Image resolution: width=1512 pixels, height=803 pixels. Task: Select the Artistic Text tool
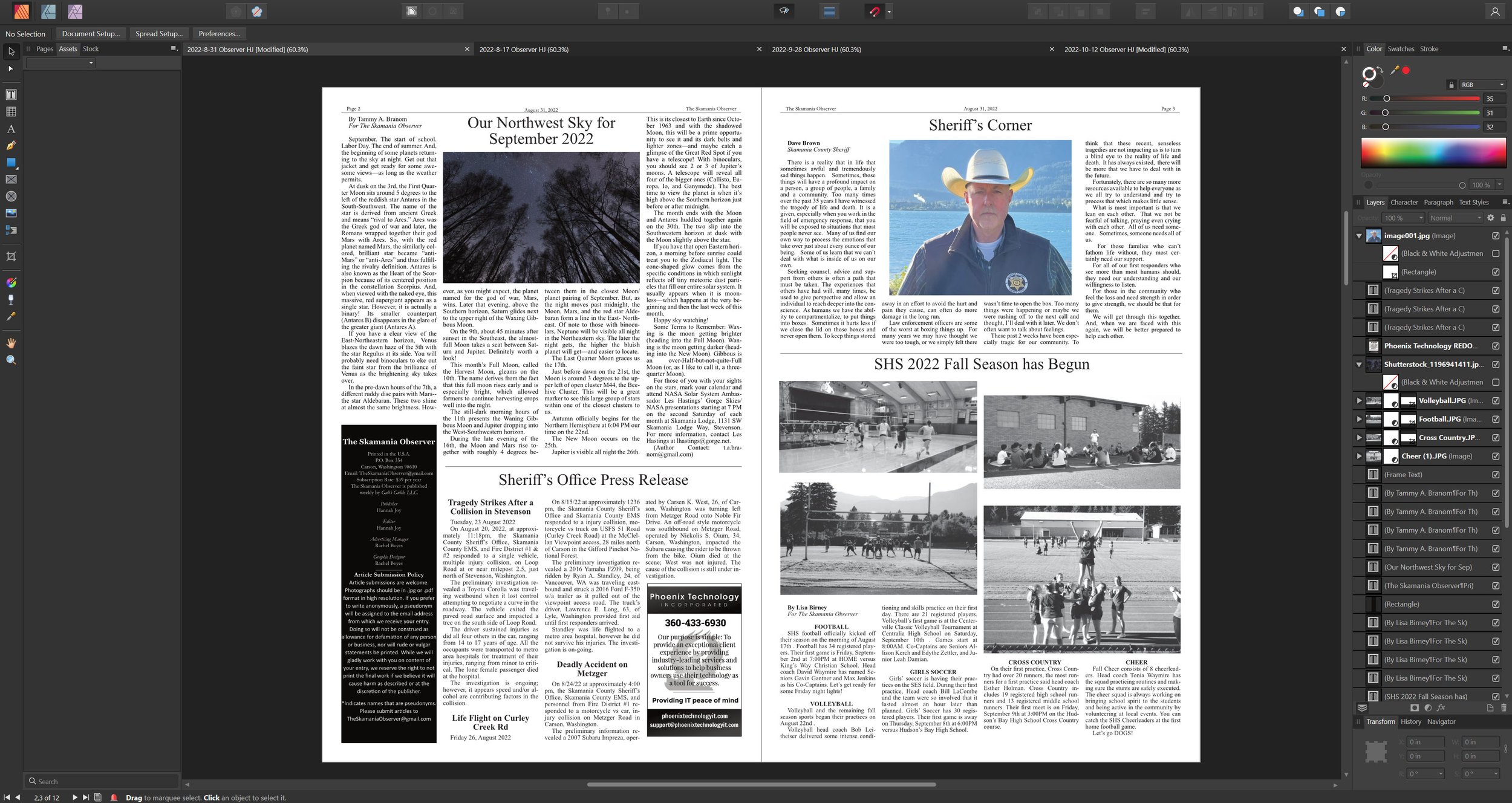[11, 129]
